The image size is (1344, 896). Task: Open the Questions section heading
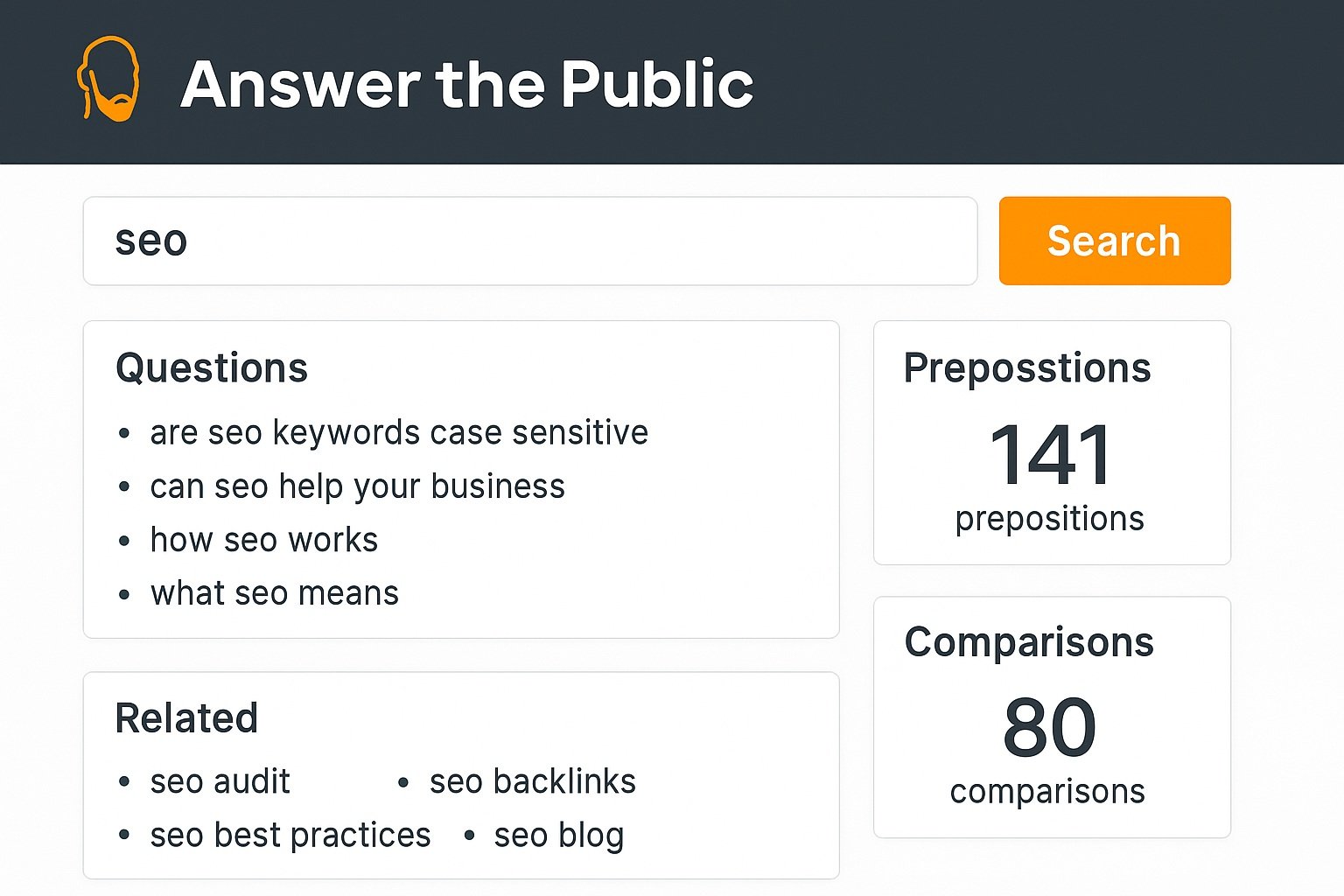[x=212, y=367]
